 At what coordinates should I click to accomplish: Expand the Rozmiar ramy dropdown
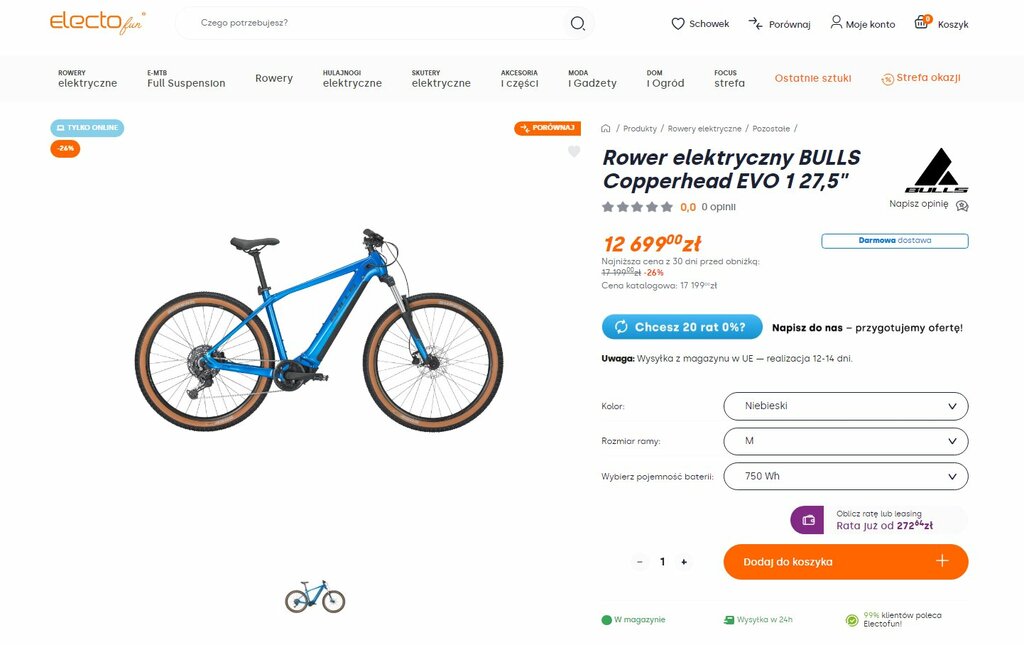846,441
